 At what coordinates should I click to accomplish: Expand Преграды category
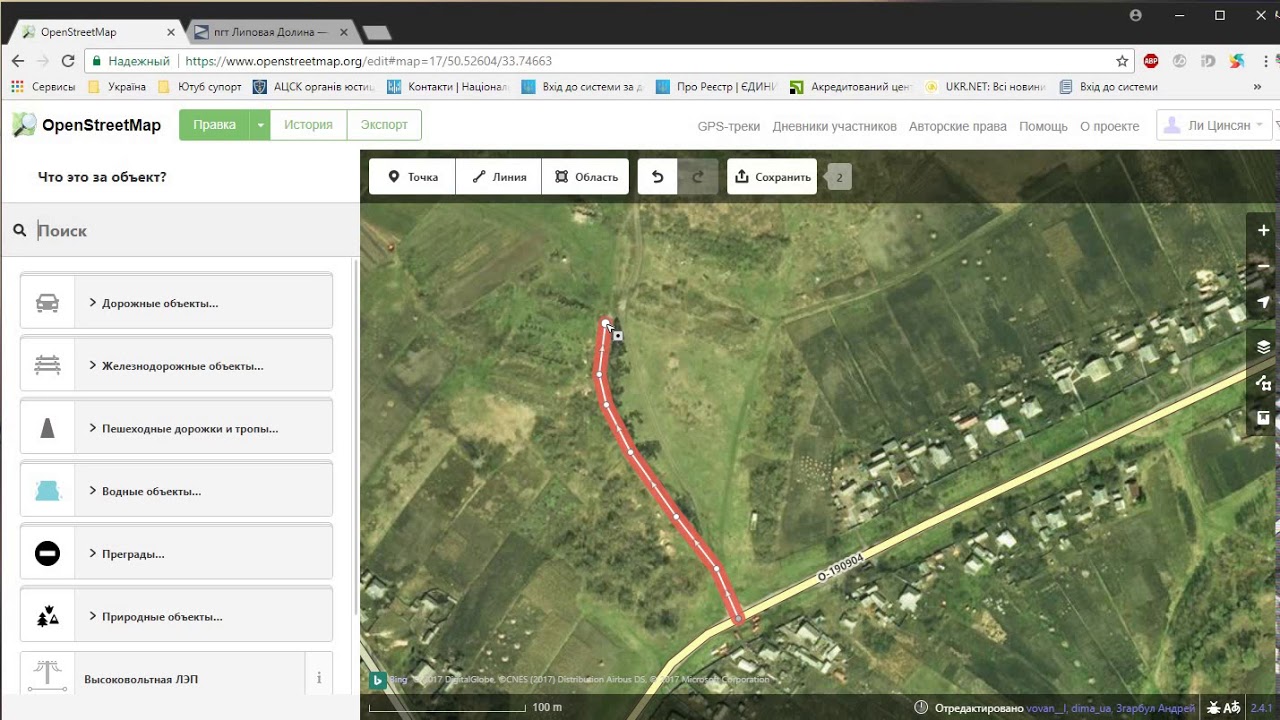pos(203,553)
